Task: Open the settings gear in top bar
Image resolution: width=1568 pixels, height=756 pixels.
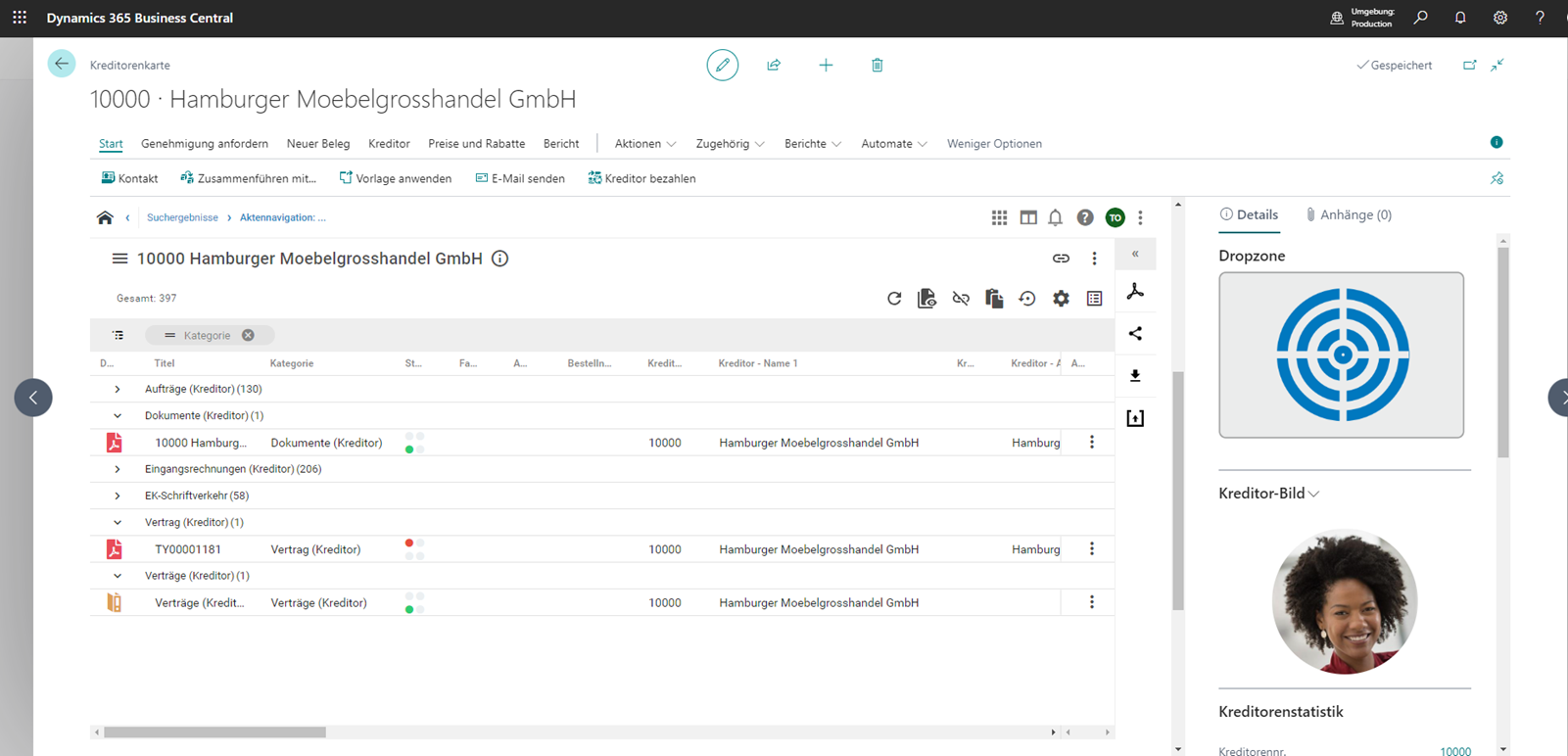Action: [x=1500, y=18]
